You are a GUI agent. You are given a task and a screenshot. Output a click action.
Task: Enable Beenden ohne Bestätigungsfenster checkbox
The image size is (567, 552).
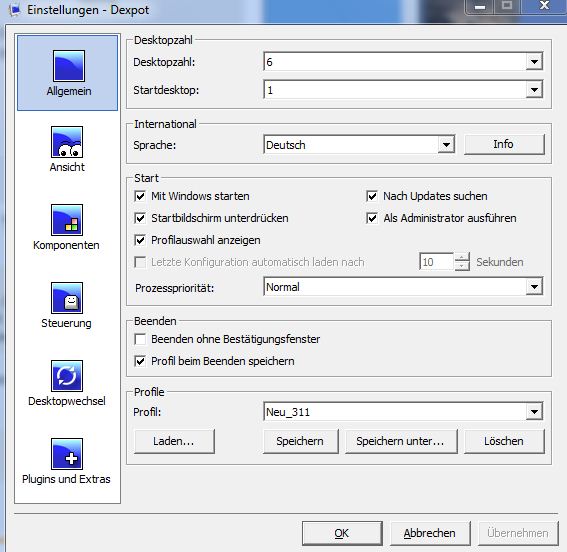140,339
